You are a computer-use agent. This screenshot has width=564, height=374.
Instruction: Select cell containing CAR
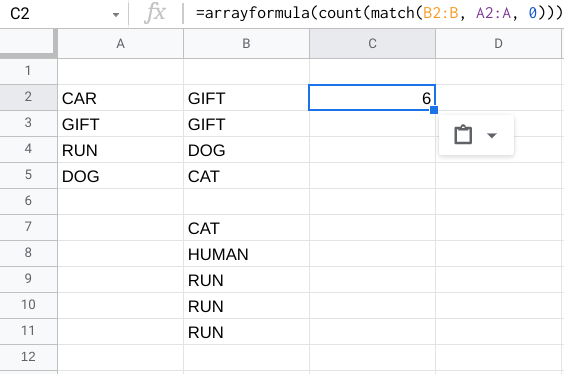[x=120, y=98]
